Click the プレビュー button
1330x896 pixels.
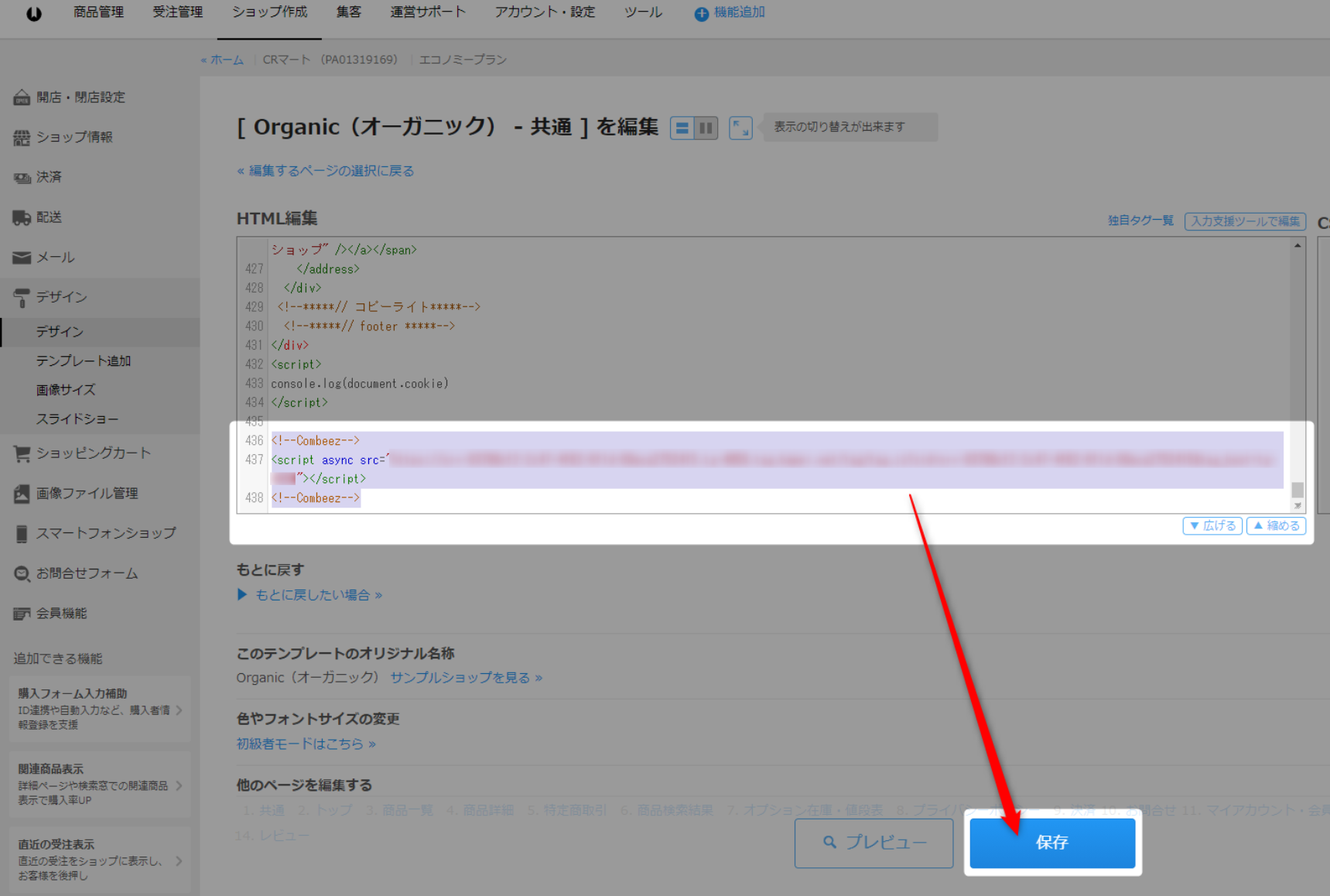point(874,843)
